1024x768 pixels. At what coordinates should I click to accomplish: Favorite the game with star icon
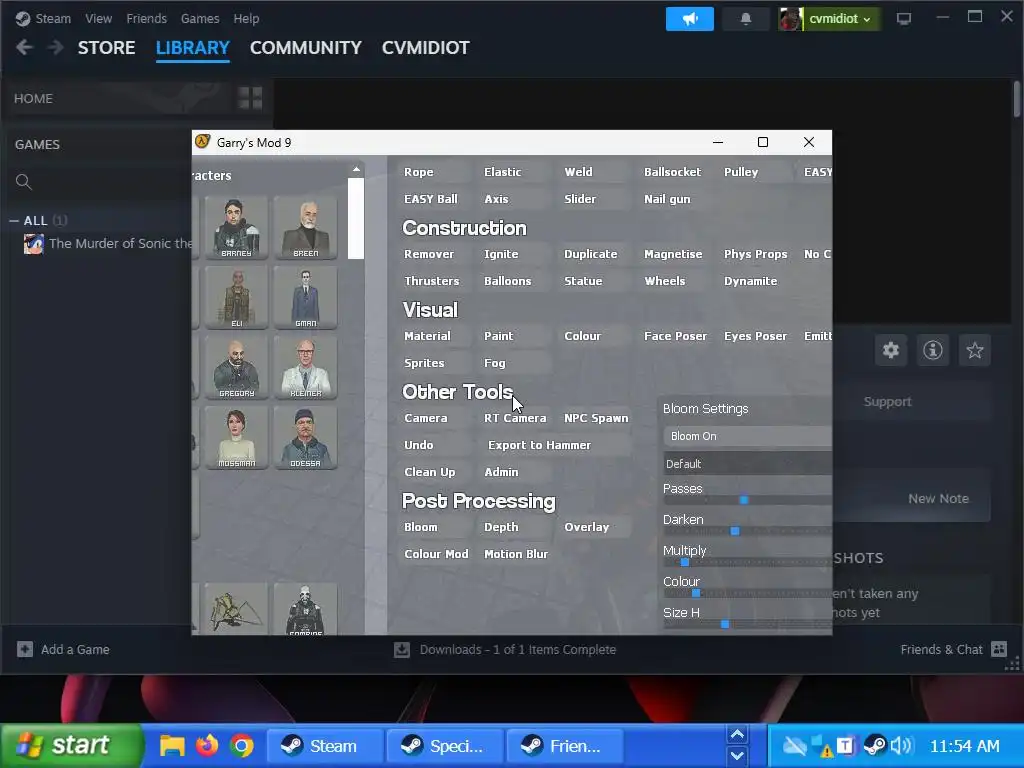[x=974, y=350]
